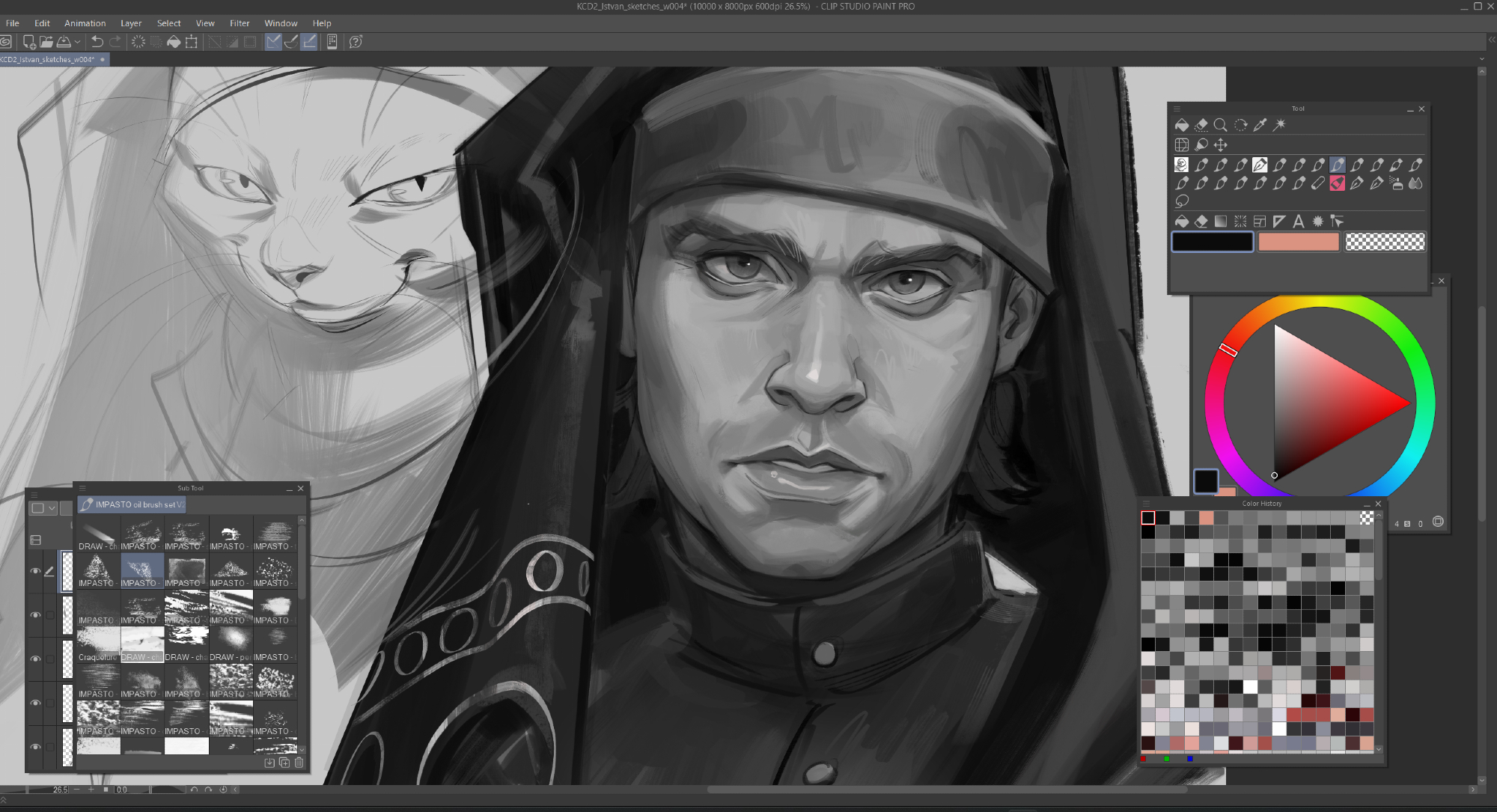This screenshot has height=812, width=1497.
Task: Select the Text tool 'A' icon
Action: click(1298, 222)
